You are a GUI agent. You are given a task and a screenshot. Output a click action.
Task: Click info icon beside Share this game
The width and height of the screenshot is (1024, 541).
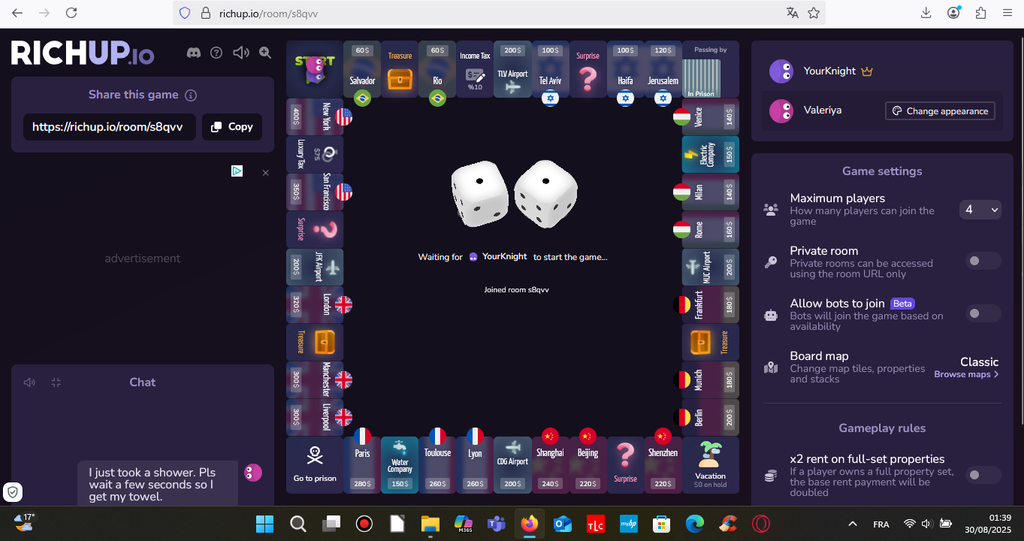coord(191,95)
